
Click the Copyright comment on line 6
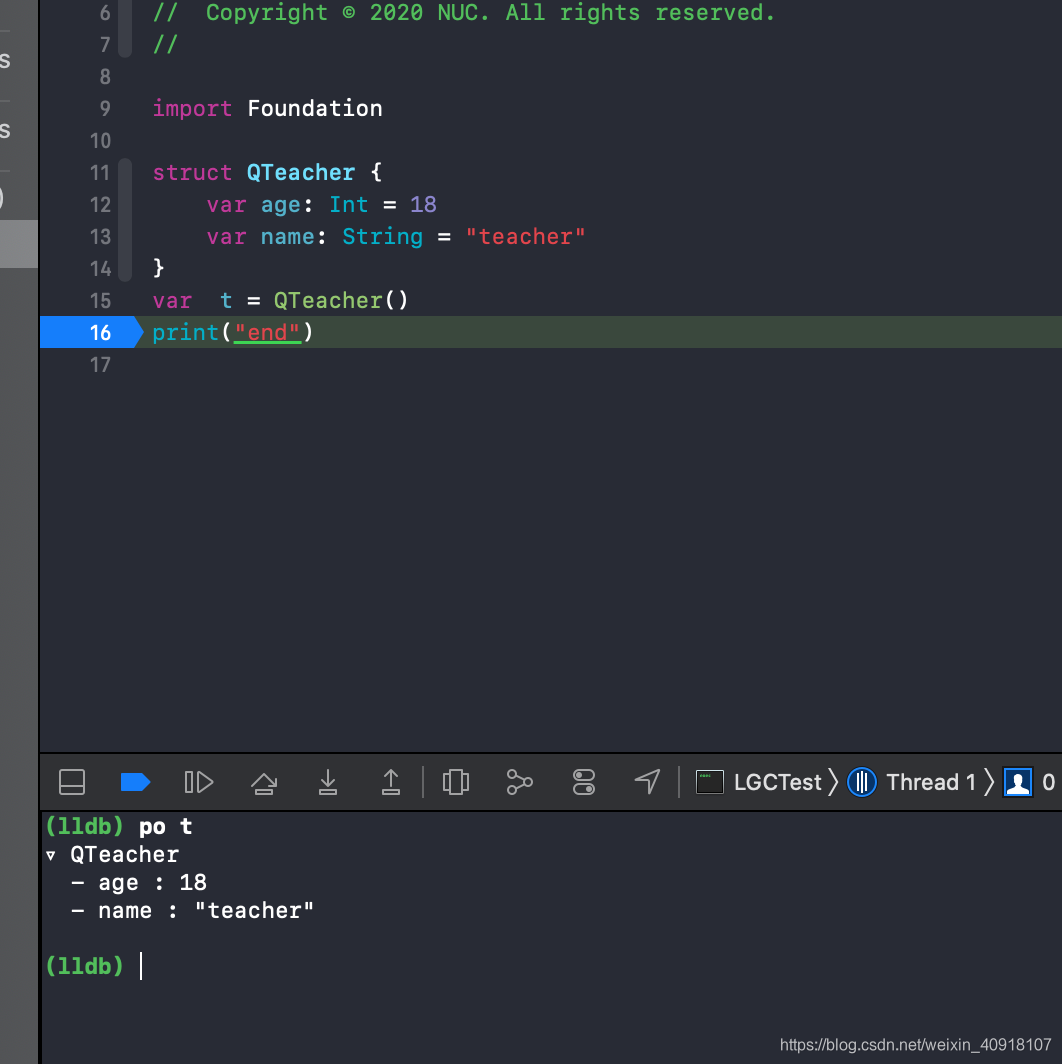[463, 13]
